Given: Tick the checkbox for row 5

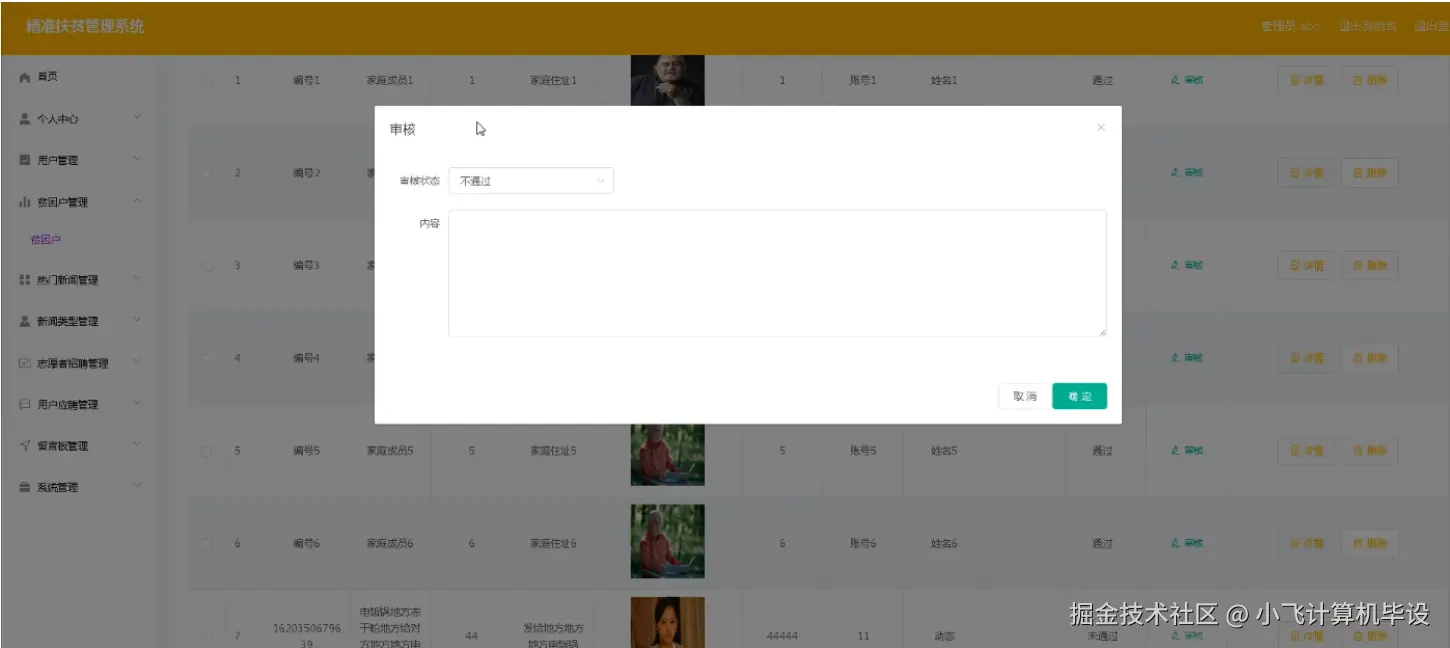Looking at the screenshot, I should 207,451.
